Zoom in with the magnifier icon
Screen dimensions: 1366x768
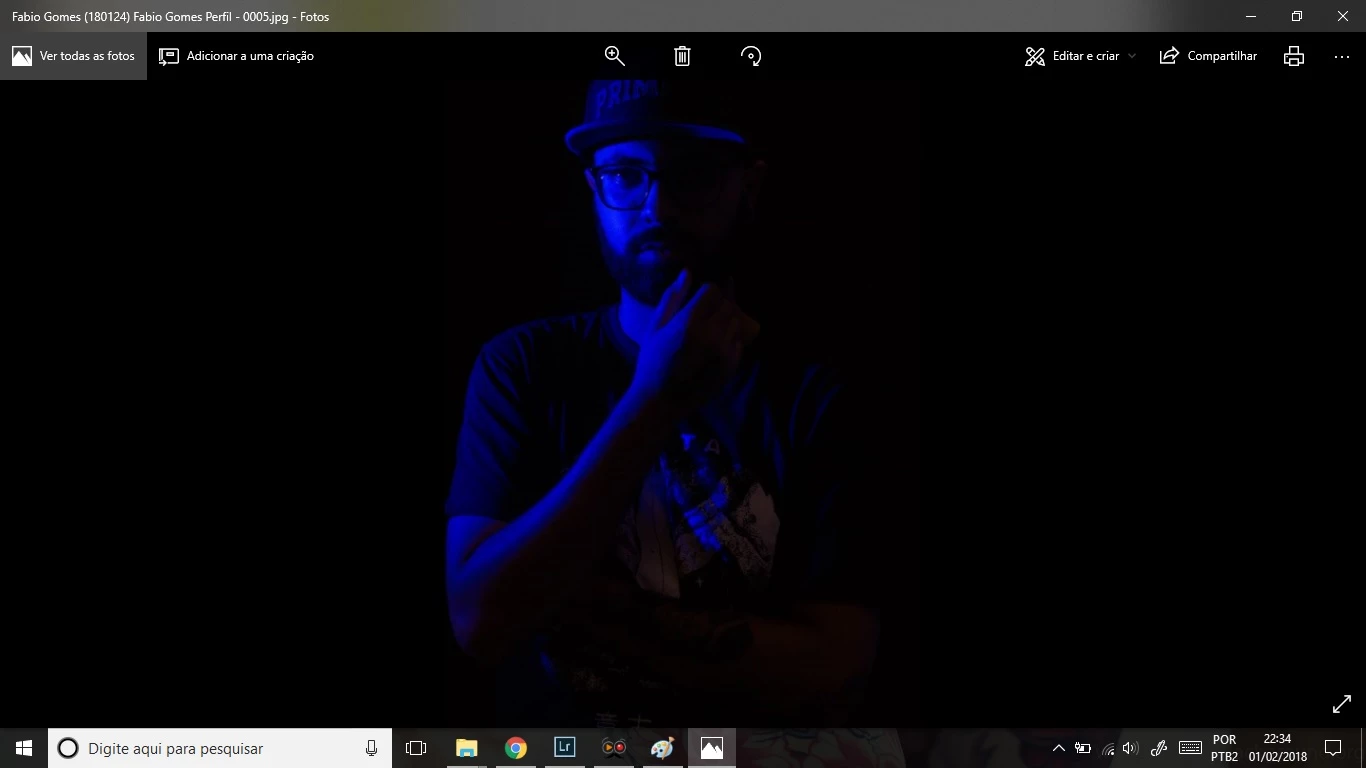[614, 56]
